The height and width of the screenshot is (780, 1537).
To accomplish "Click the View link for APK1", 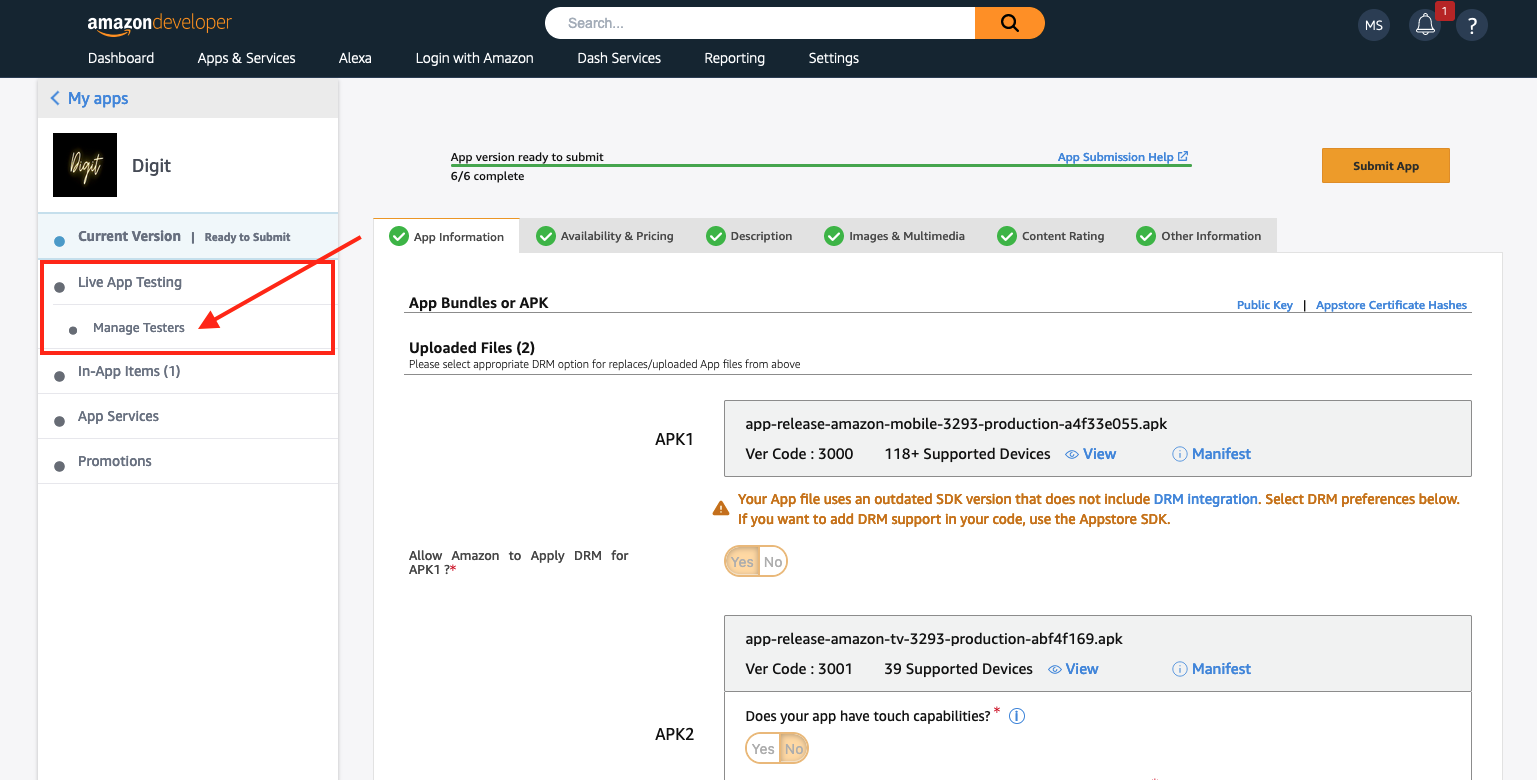I will [x=1099, y=454].
